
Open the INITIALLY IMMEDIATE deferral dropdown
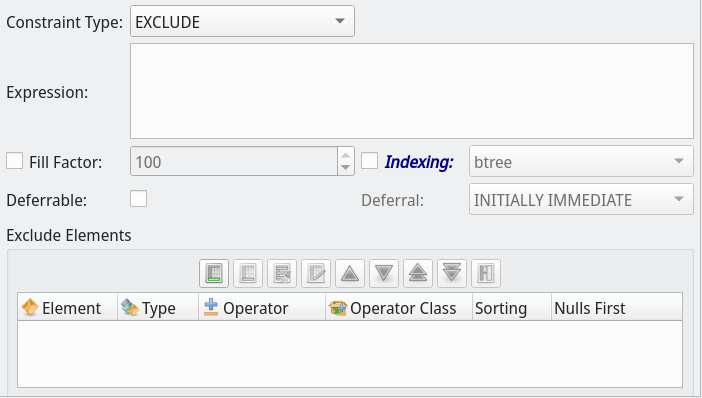pos(581,199)
